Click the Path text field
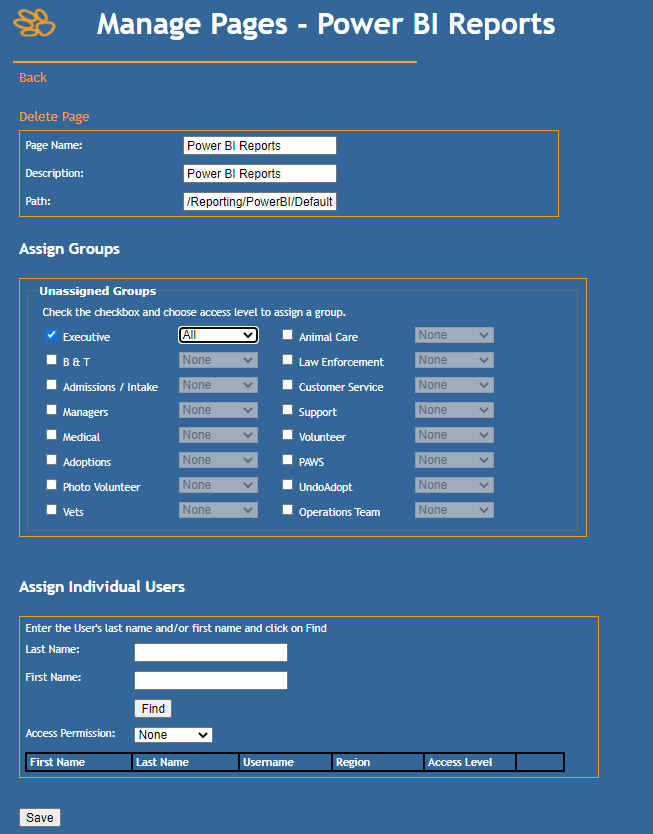The width and height of the screenshot is (653, 834). [260, 202]
